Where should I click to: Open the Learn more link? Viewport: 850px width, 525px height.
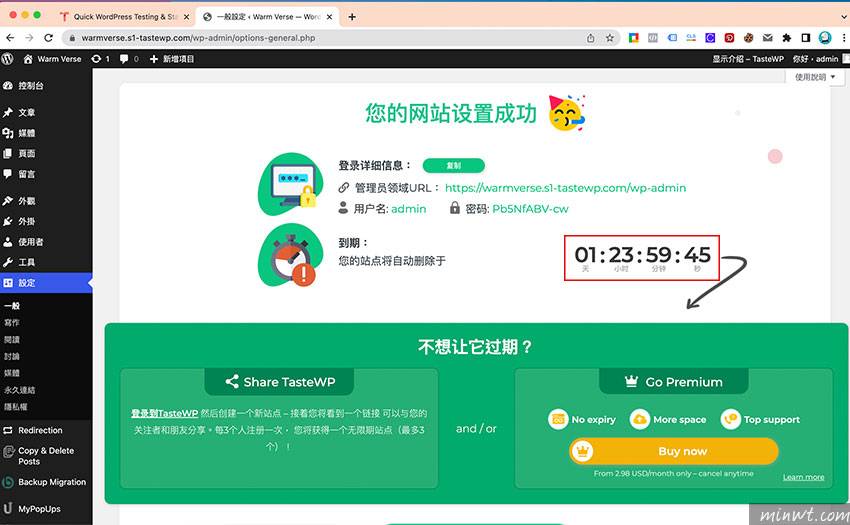(x=803, y=477)
